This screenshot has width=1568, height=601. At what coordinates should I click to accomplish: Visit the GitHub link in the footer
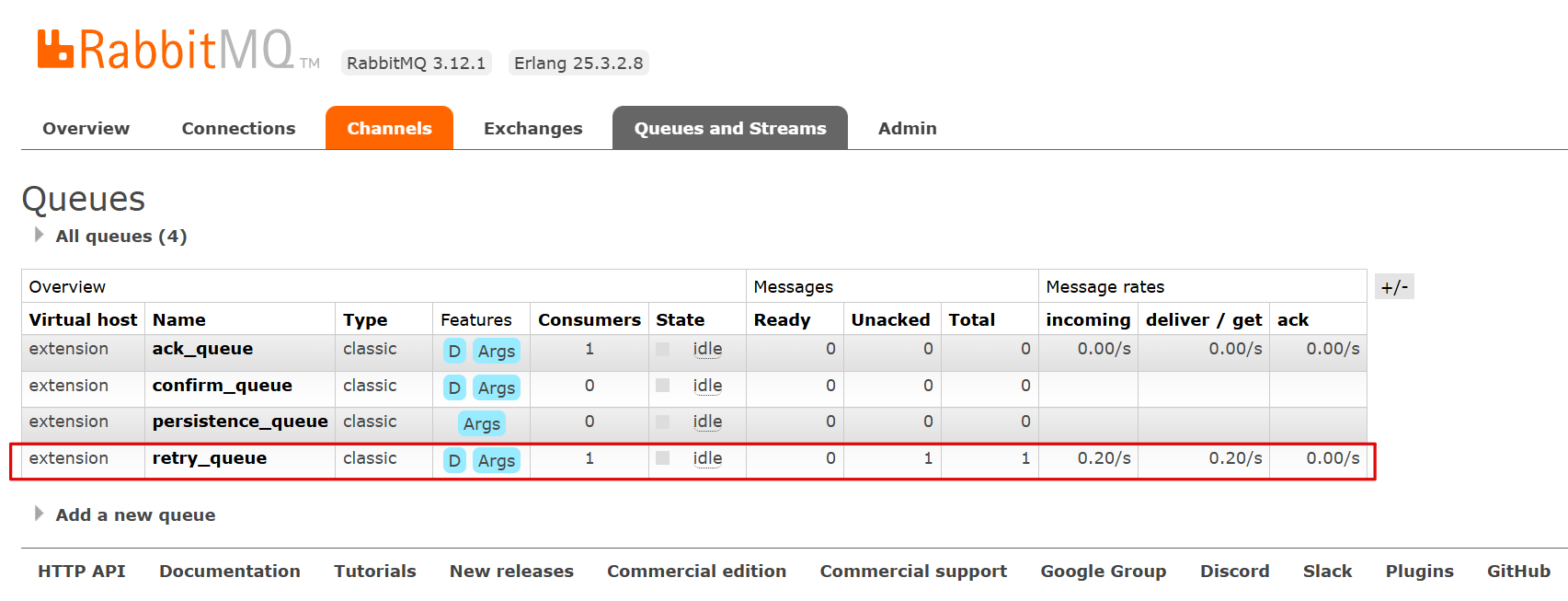point(1518,572)
